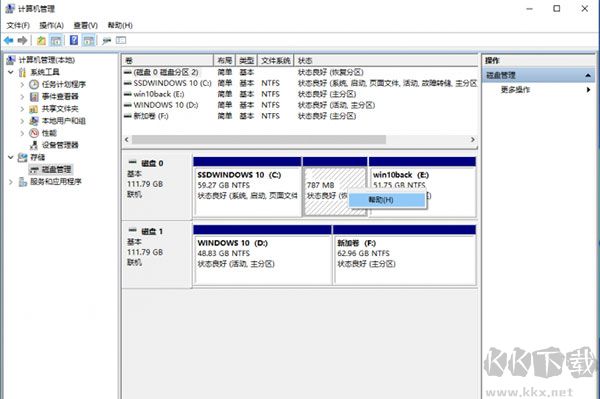The height and width of the screenshot is (399, 600).
Task: Select SSDWINDOWS 10 (C:) partition block
Action: [x=247, y=187]
